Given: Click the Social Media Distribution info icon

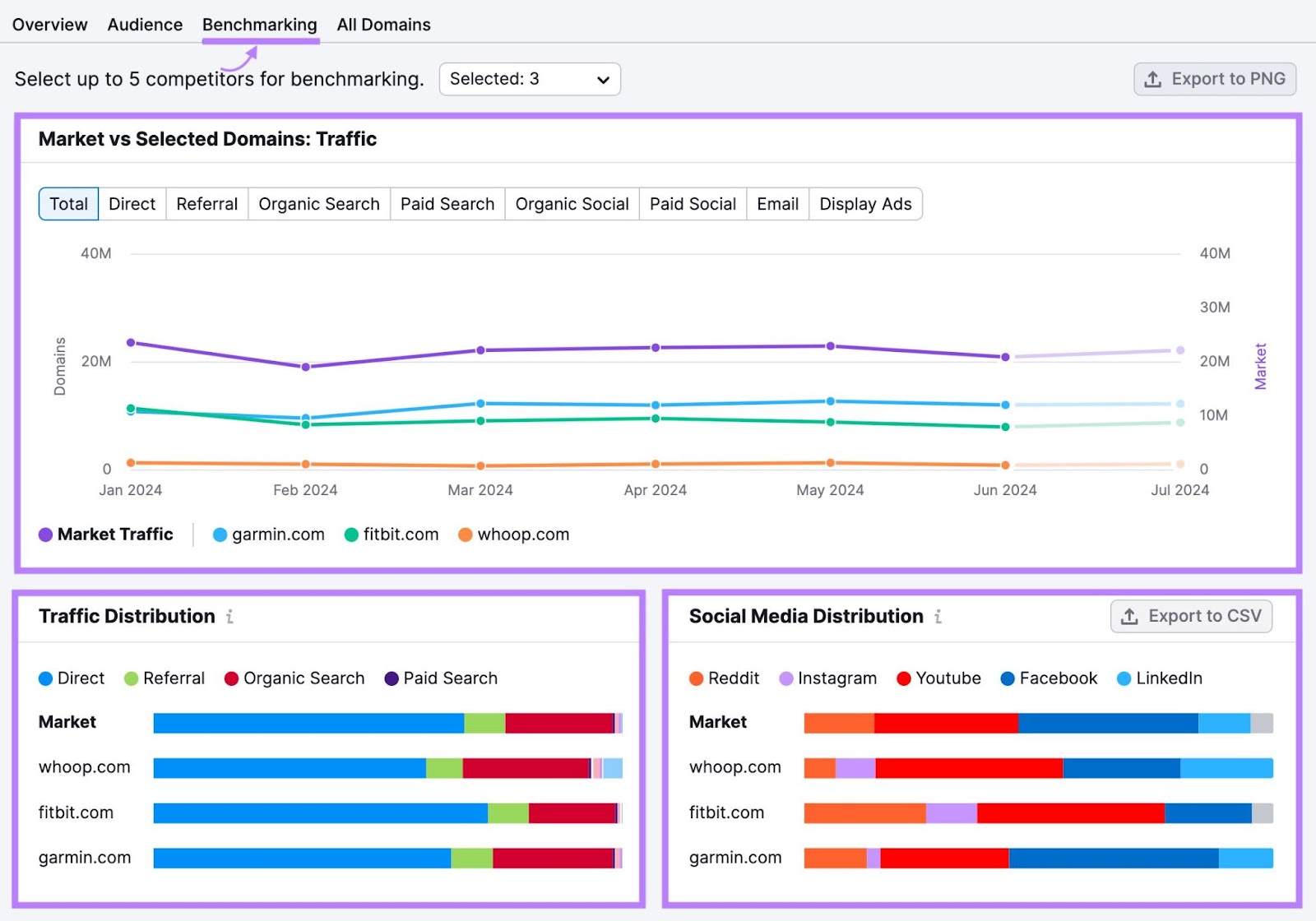Looking at the screenshot, I should pyautogui.click(x=938, y=617).
